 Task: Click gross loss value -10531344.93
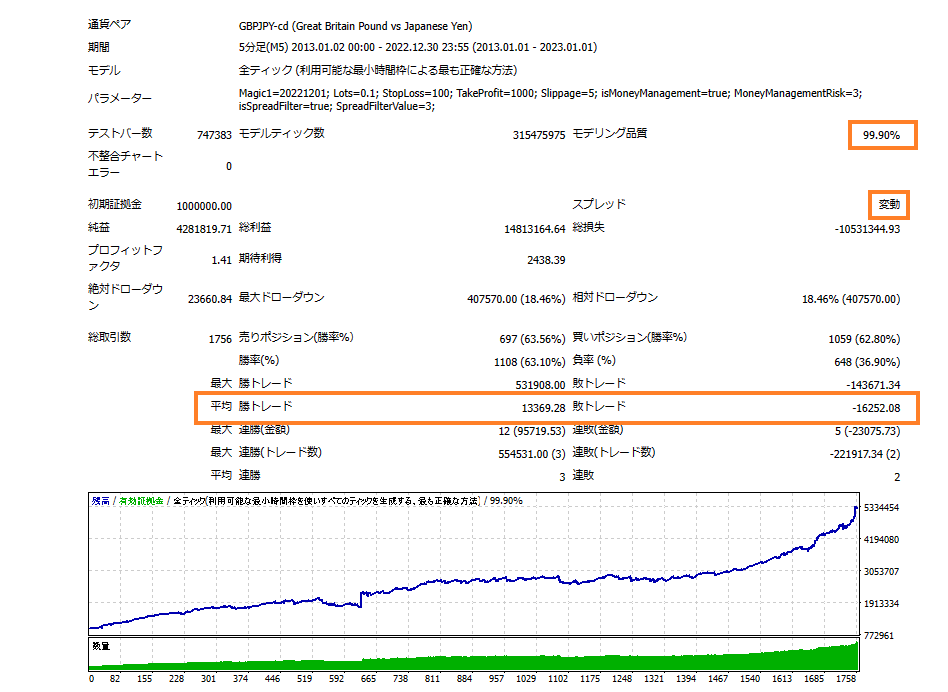pyautogui.click(x=867, y=229)
